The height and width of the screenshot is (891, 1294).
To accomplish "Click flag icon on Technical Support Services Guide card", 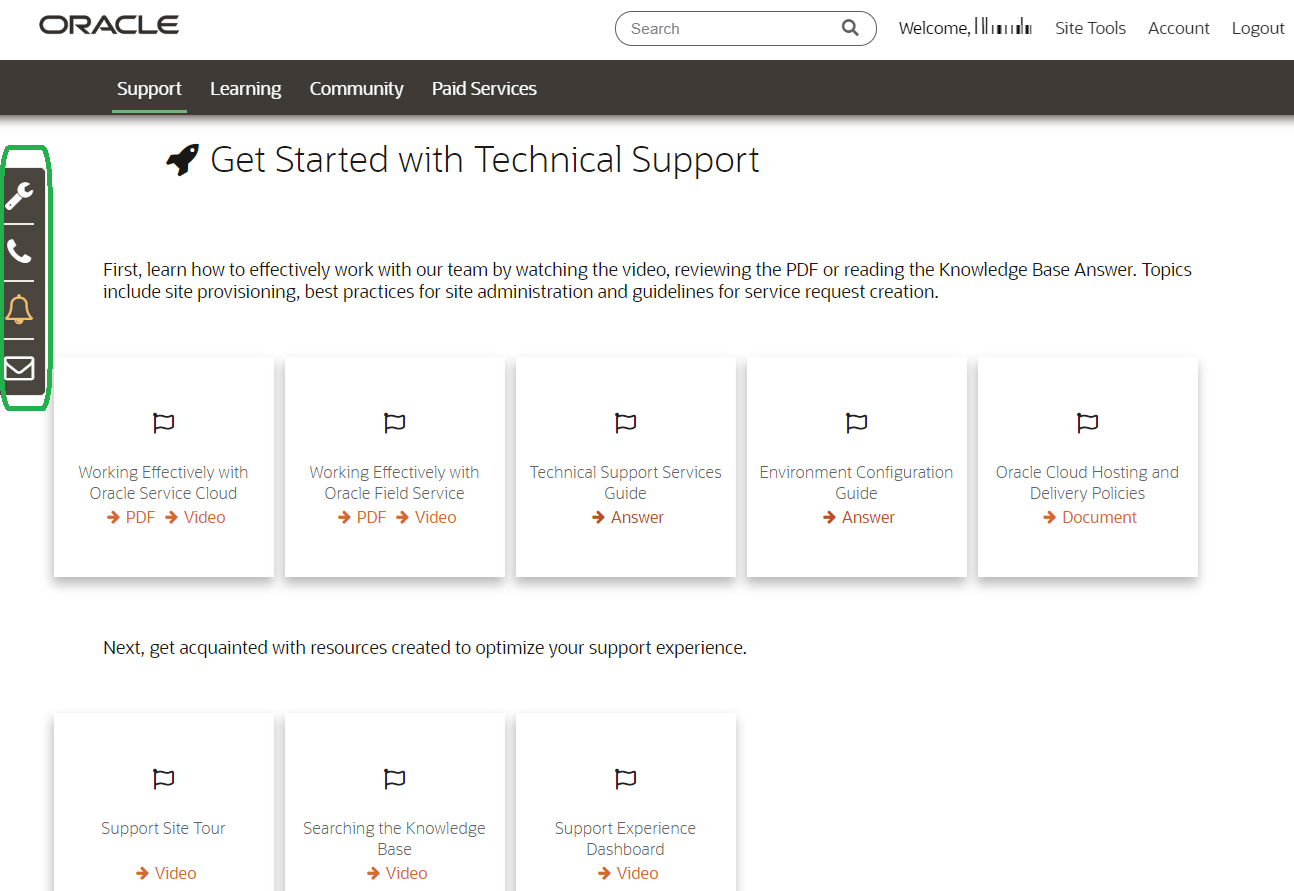I will (x=625, y=423).
